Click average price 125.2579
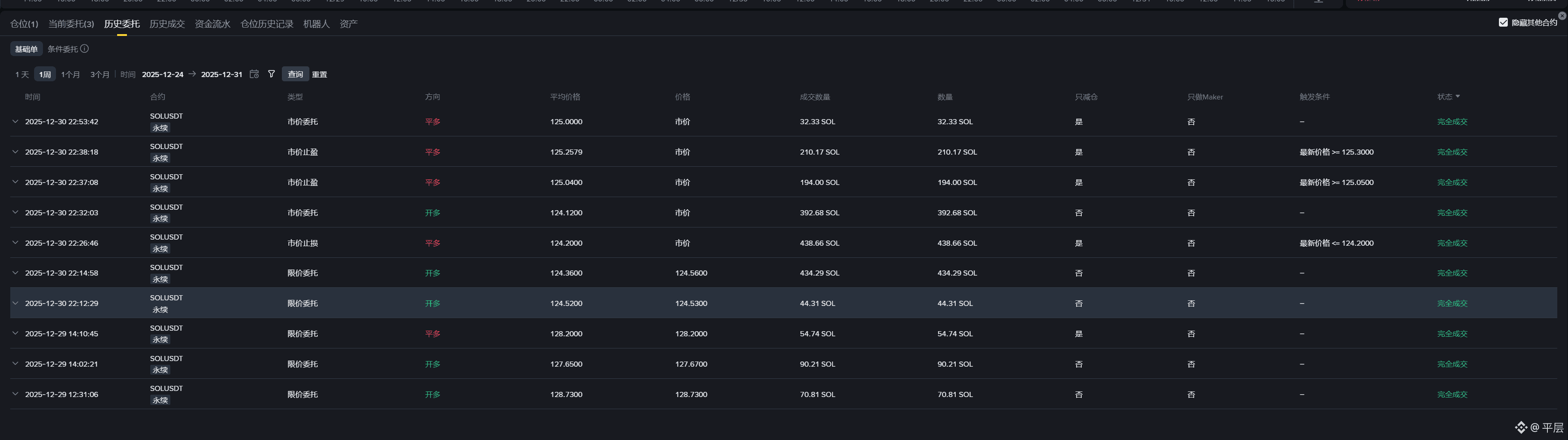1568x440 pixels. [x=566, y=152]
